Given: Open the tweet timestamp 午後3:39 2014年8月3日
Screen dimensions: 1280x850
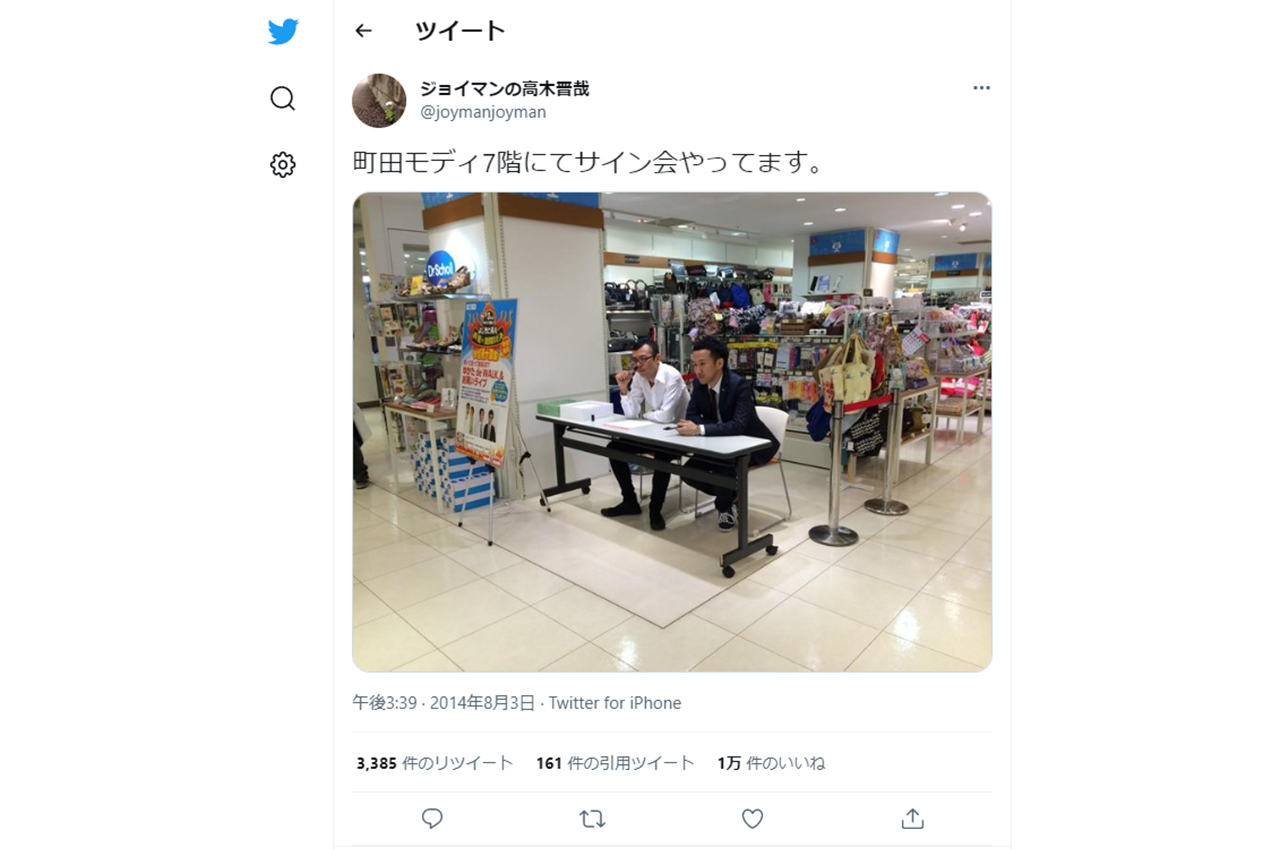Looking at the screenshot, I should click(x=444, y=703).
